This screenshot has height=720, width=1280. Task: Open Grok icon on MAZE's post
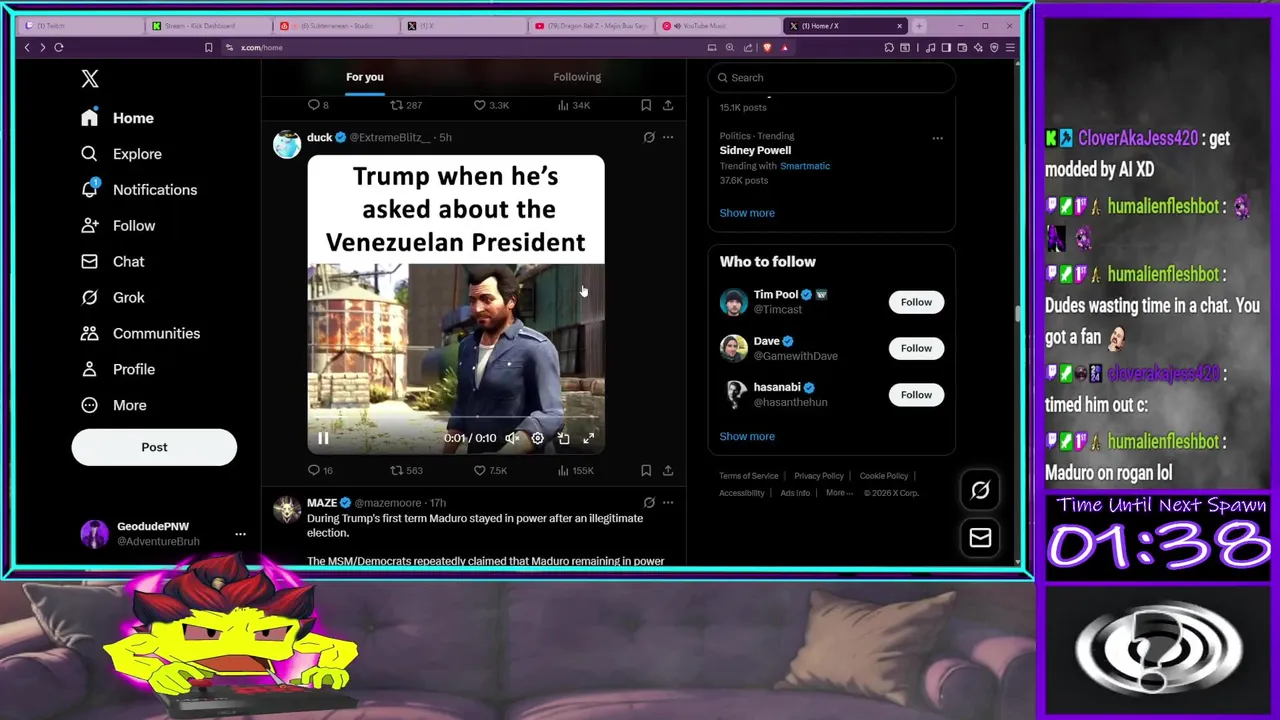pyautogui.click(x=649, y=502)
